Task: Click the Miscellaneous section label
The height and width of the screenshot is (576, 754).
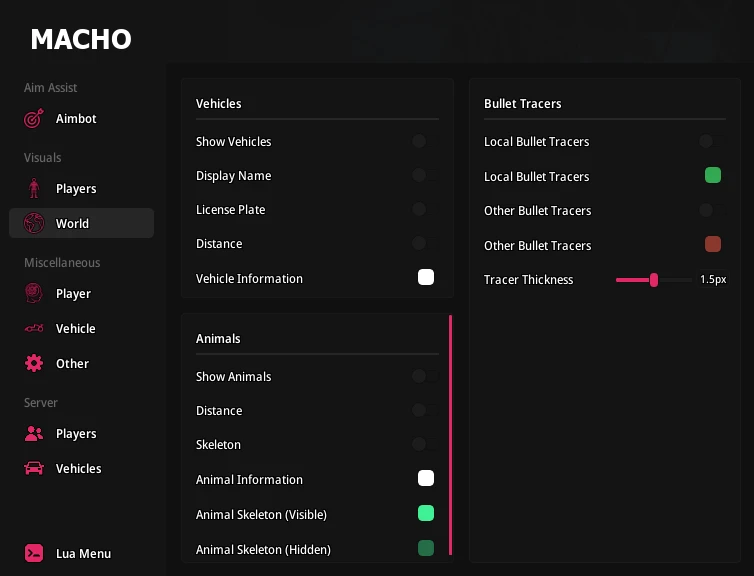Action: 62,263
